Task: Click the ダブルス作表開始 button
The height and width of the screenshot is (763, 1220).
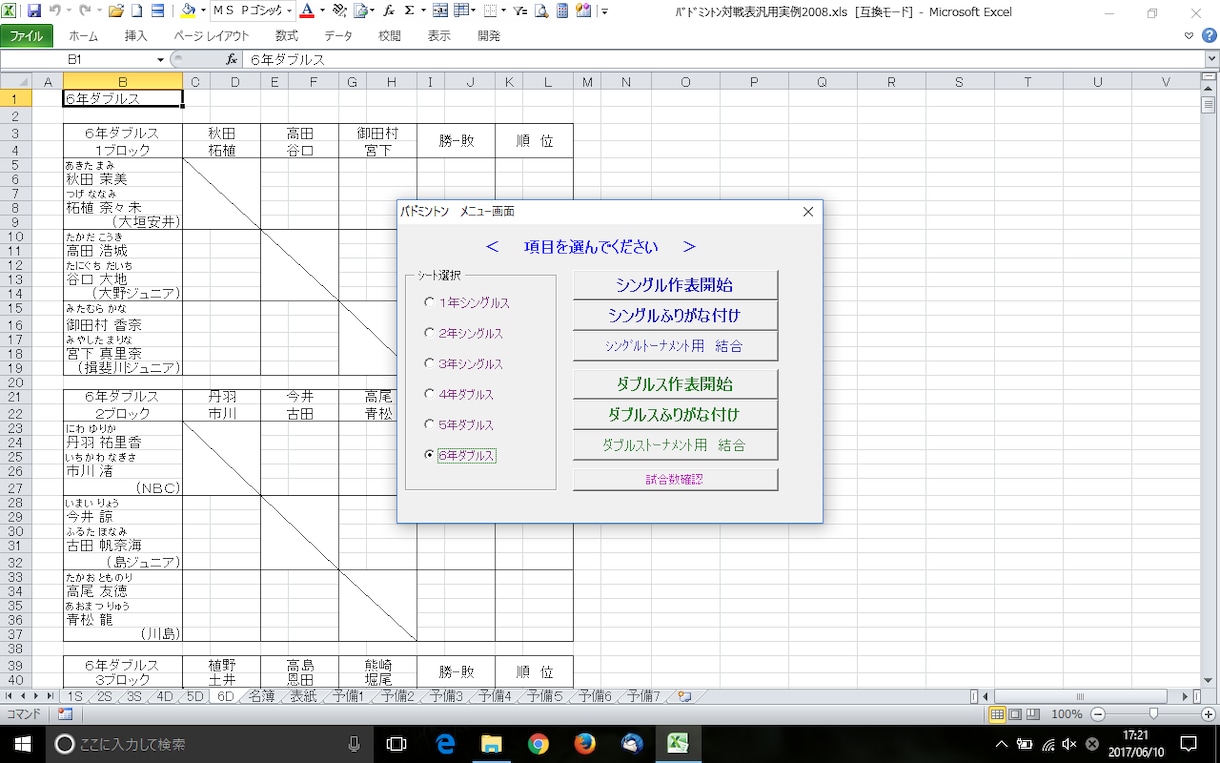Action: (x=675, y=384)
